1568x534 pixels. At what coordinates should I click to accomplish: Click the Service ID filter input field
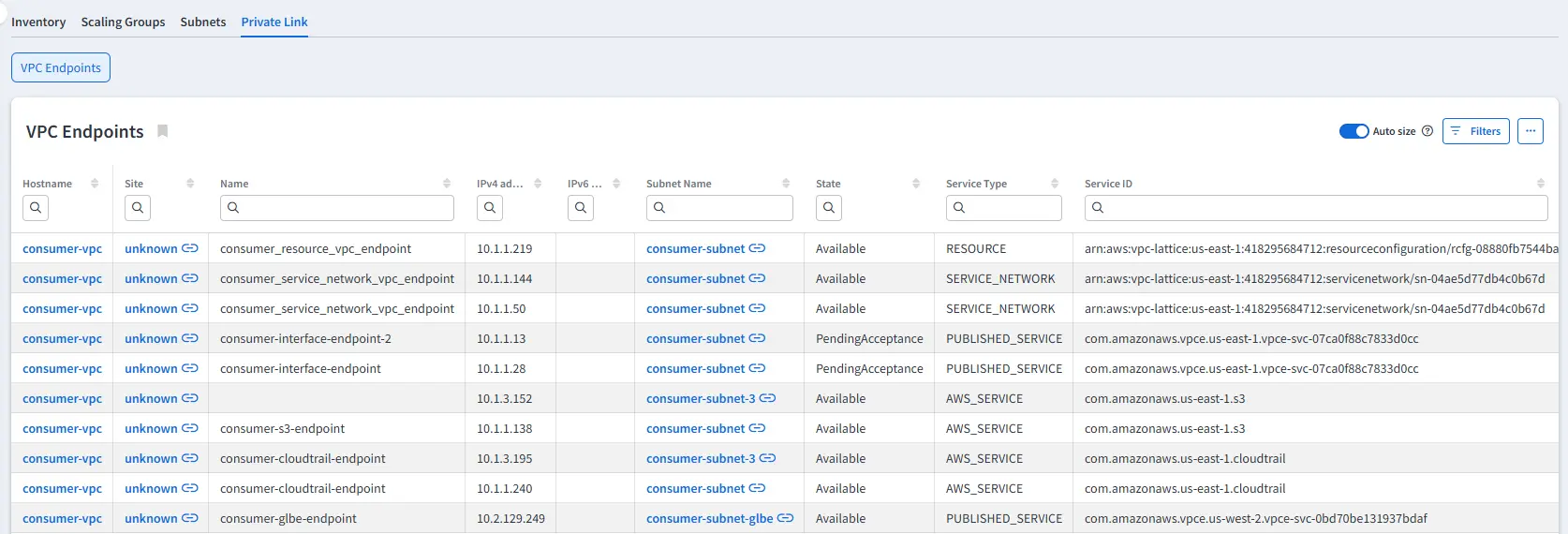coord(1315,208)
